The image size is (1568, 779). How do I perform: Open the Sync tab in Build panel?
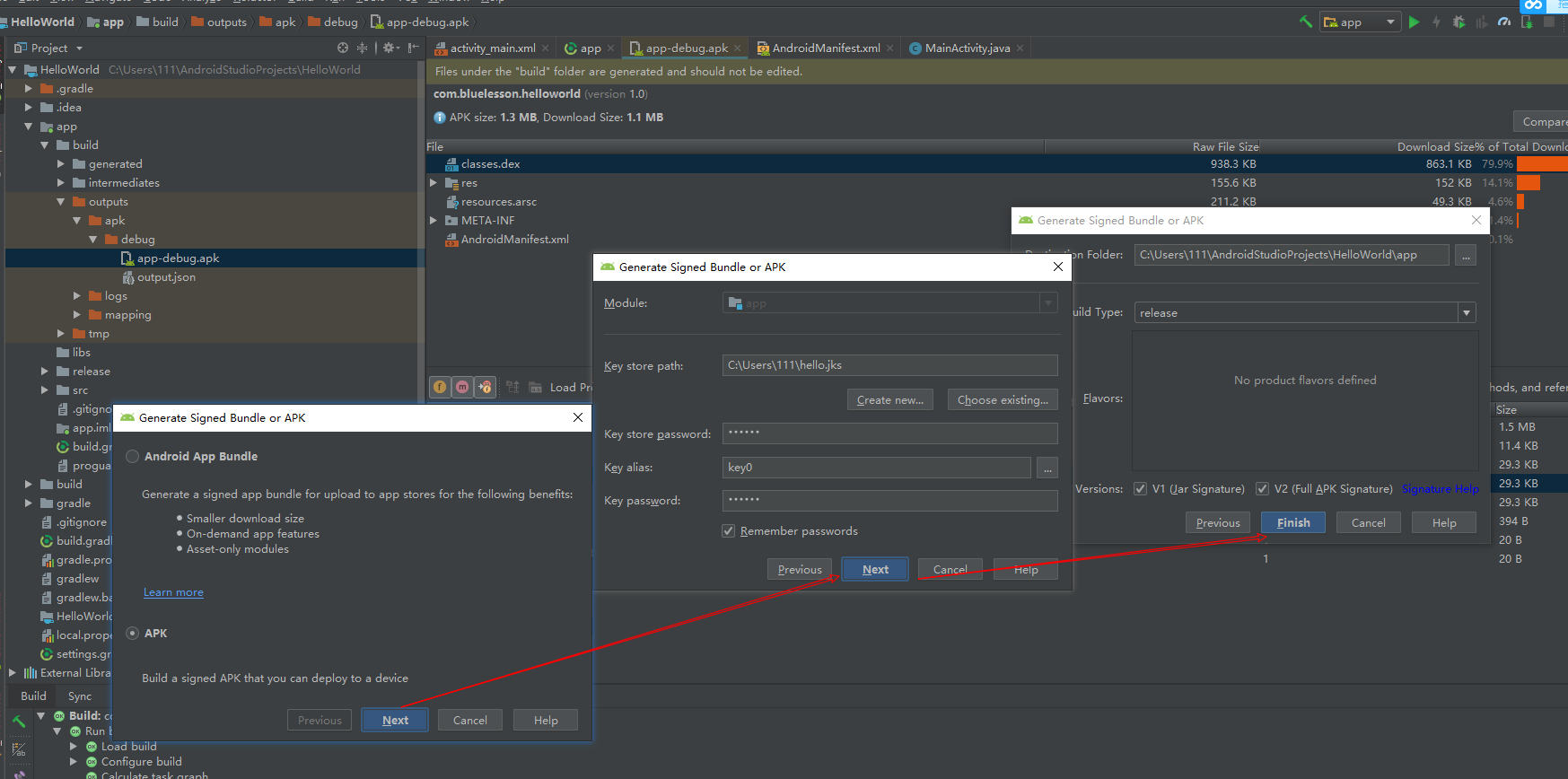point(80,696)
